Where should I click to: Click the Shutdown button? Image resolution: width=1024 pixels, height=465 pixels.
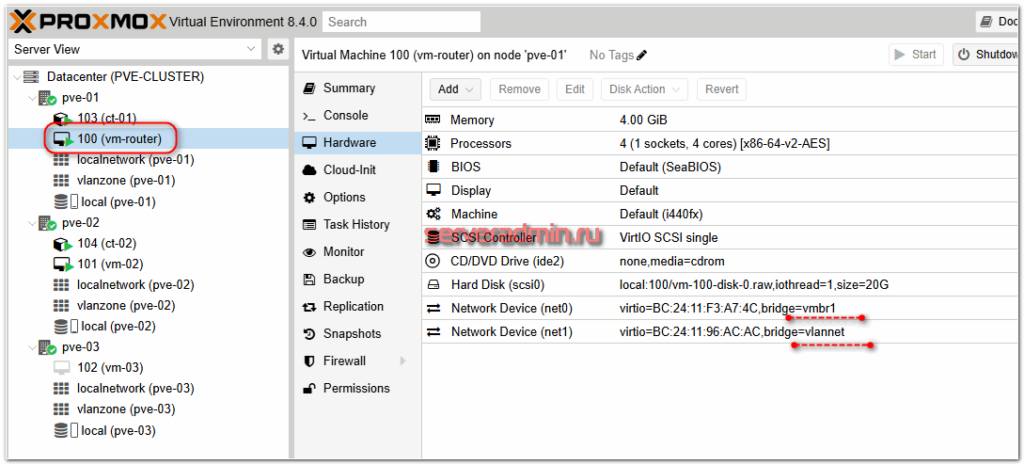(x=986, y=55)
